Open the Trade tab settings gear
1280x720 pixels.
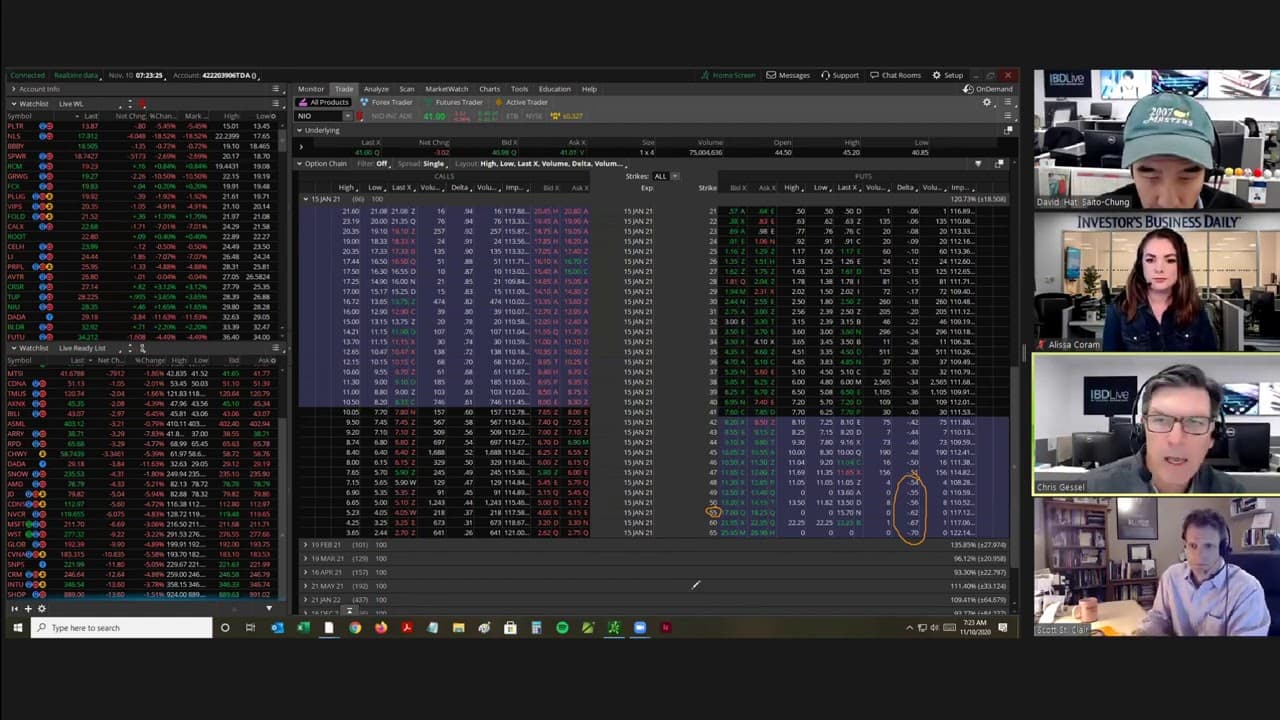point(987,102)
